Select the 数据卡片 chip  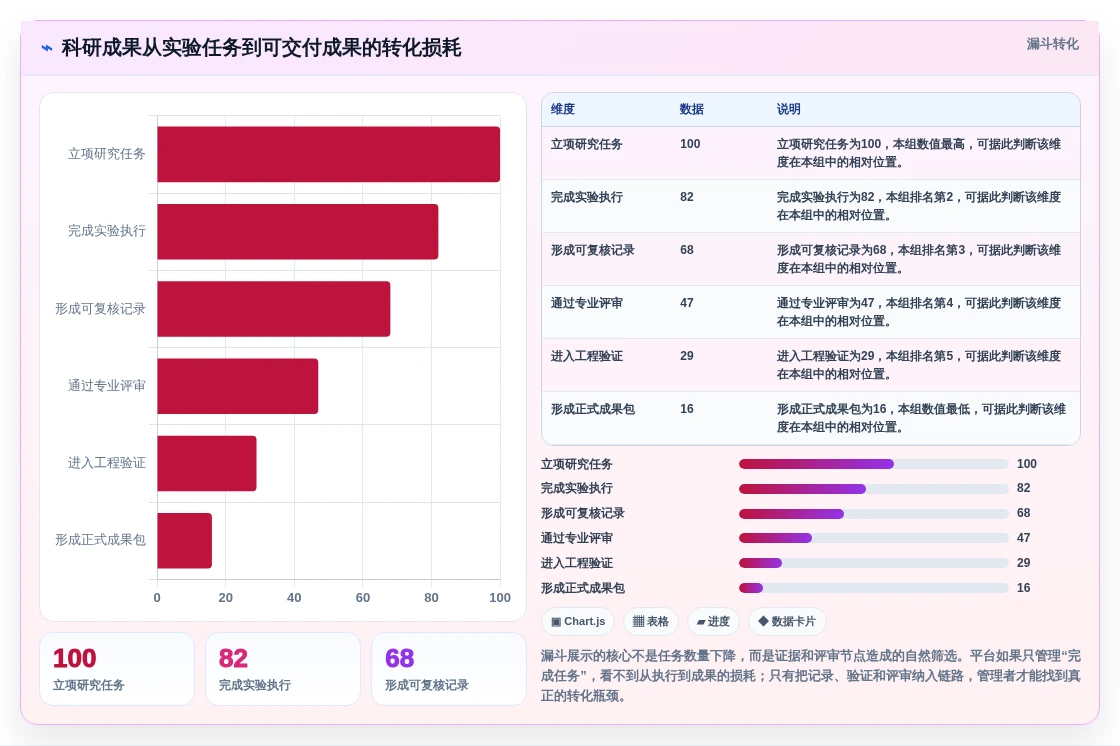click(787, 622)
